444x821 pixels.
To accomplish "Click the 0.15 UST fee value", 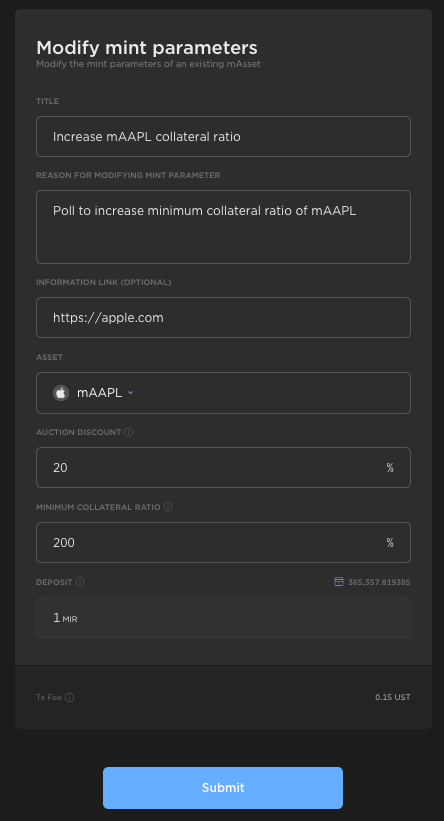I will click(x=393, y=697).
